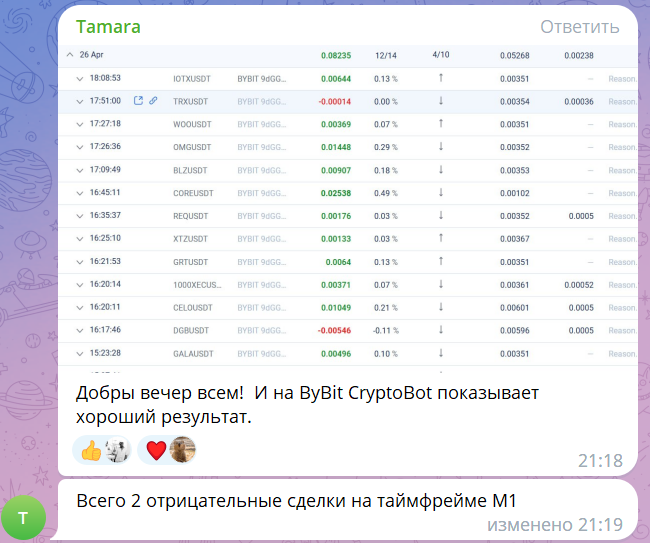This screenshot has height=543, width=650.
Task: Click the up arrow on WOOUSDT row
Action: [441, 123]
